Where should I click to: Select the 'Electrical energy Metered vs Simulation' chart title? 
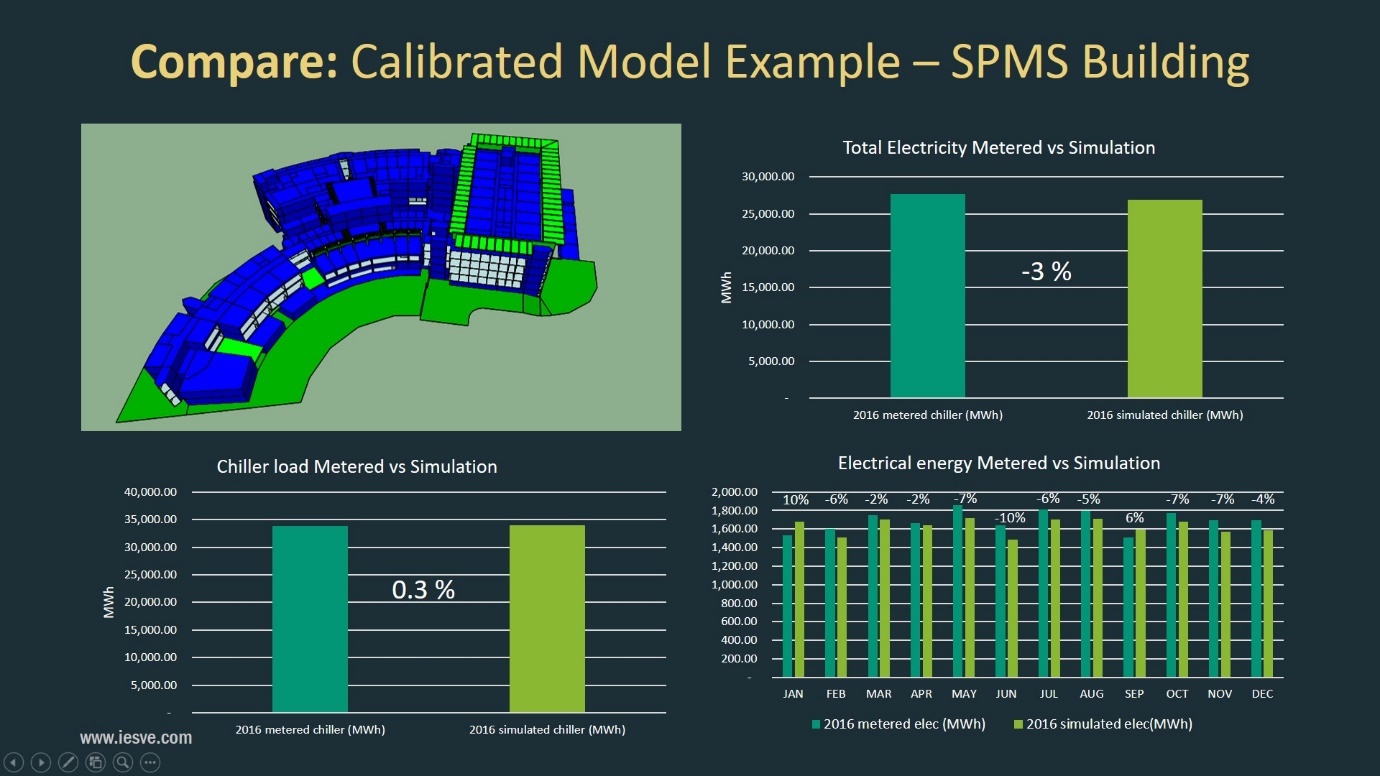(x=998, y=463)
